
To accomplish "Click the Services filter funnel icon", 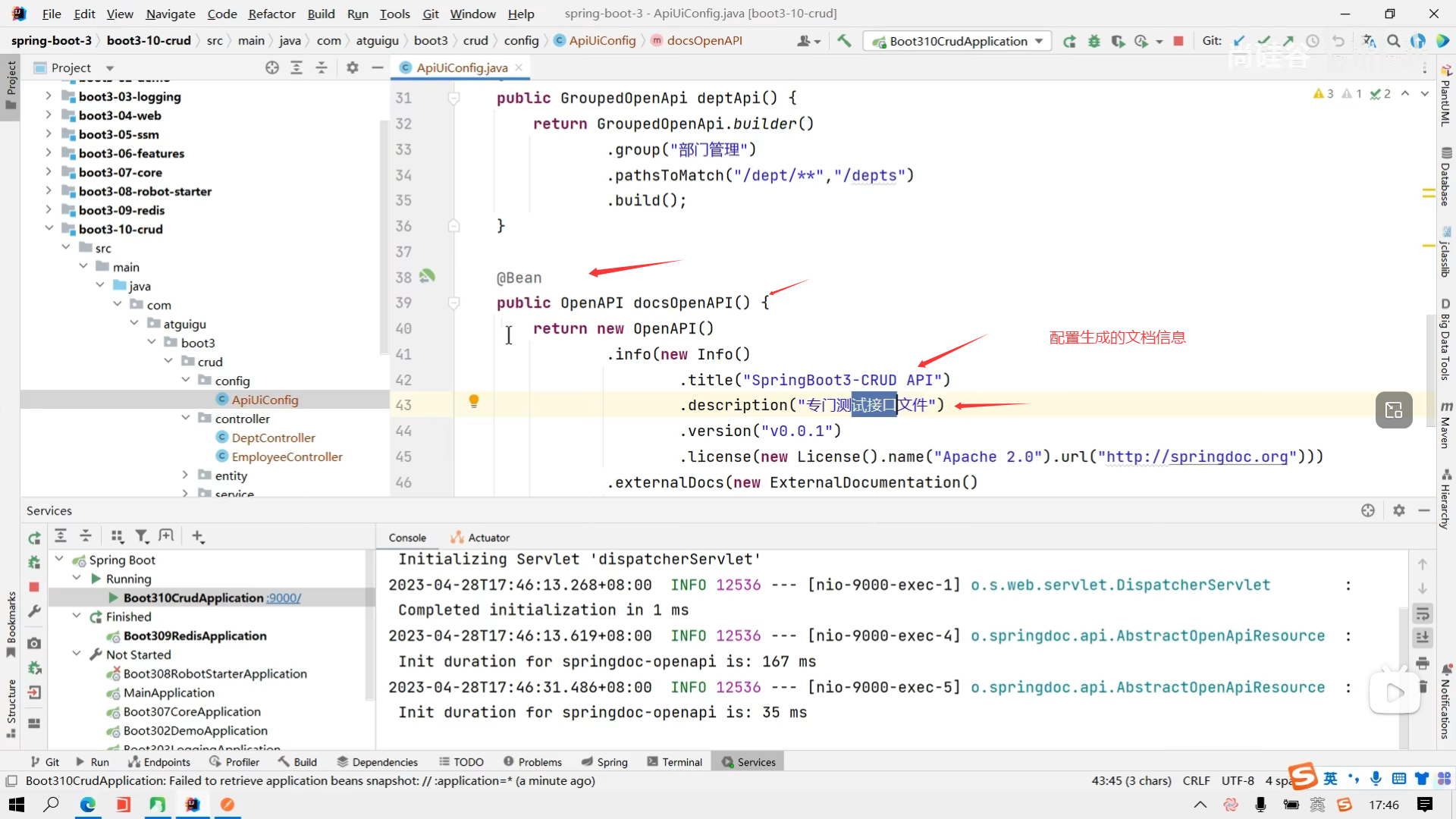I will tap(142, 537).
